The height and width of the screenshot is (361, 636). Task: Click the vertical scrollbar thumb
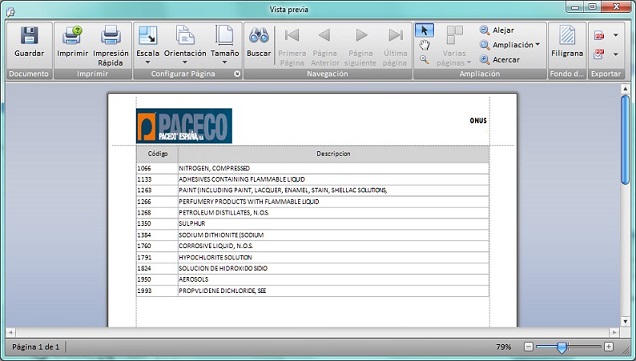pos(625,140)
